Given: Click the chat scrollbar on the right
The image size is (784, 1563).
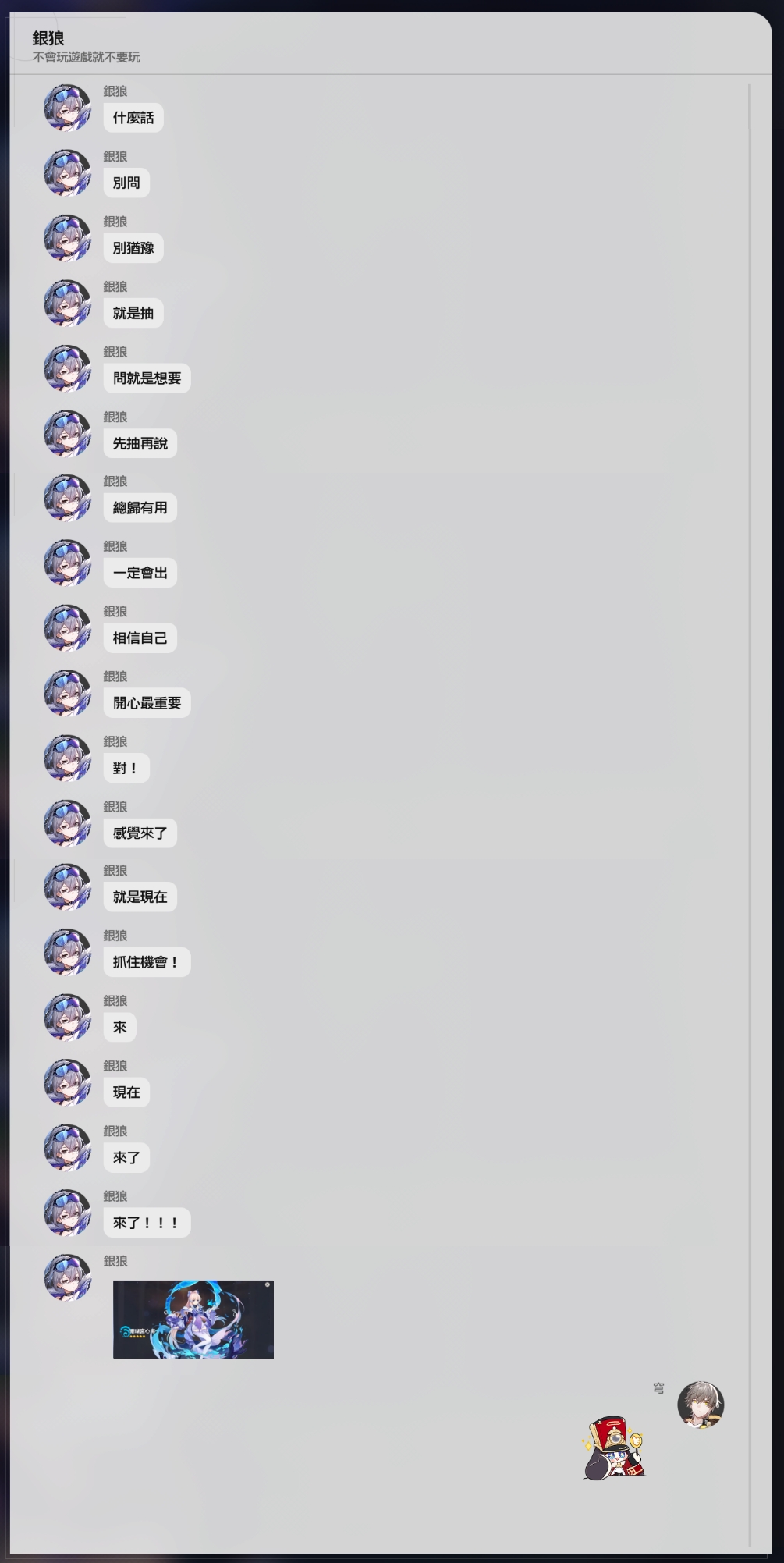Looking at the screenshot, I should coord(750,815).
